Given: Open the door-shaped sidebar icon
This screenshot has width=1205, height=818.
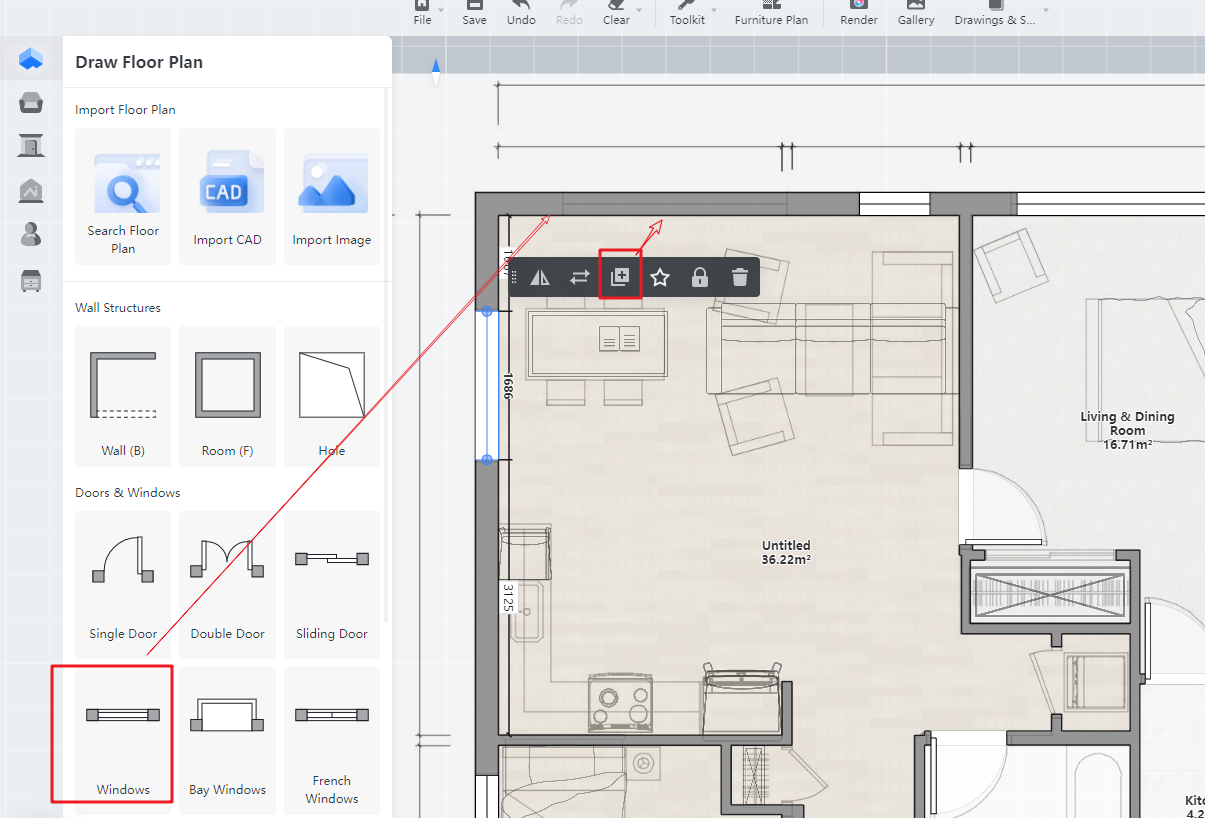Looking at the screenshot, I should point(31,146).
